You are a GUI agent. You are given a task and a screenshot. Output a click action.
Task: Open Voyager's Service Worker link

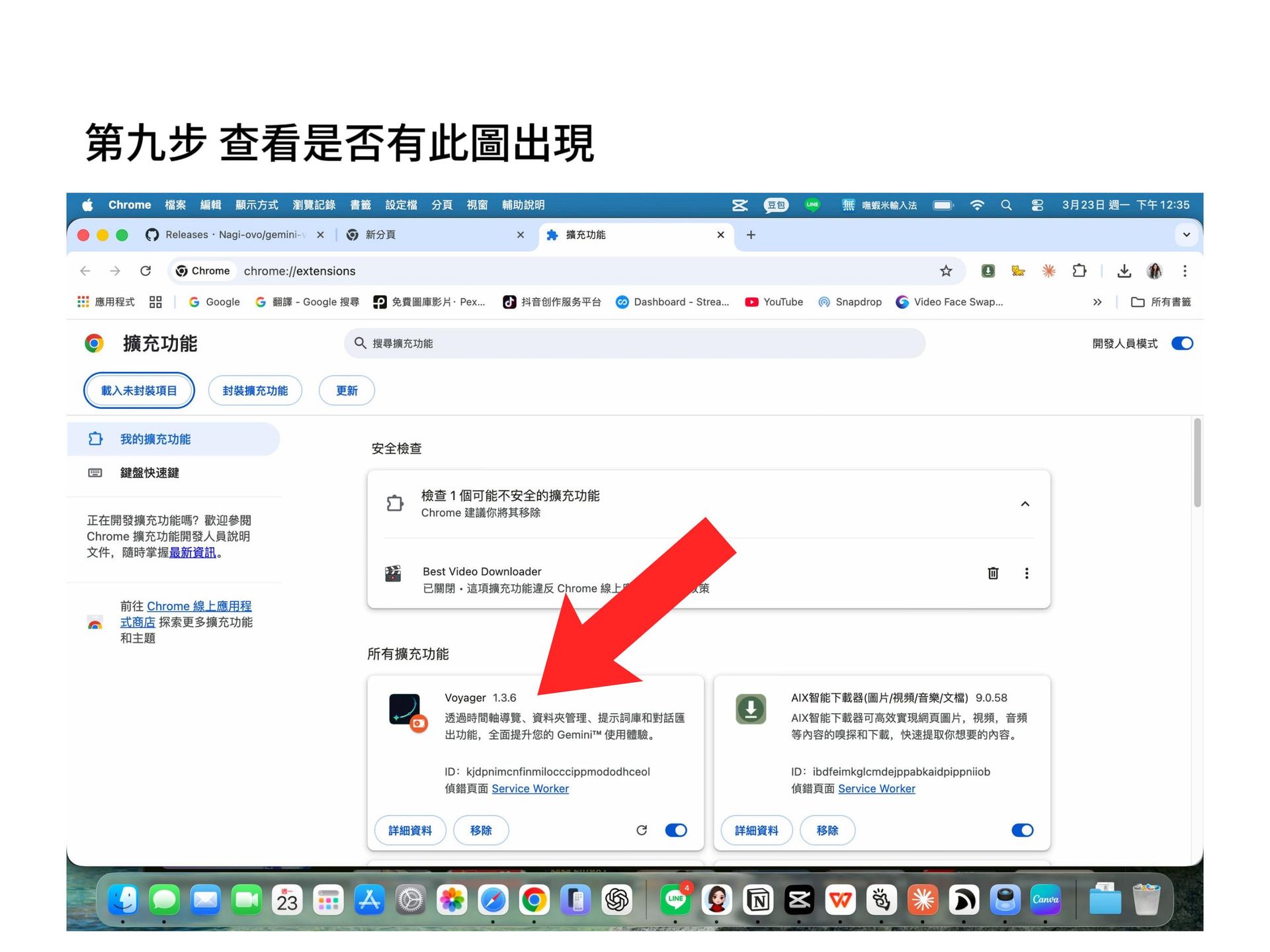pyautogui.click(x=530, y=789)
